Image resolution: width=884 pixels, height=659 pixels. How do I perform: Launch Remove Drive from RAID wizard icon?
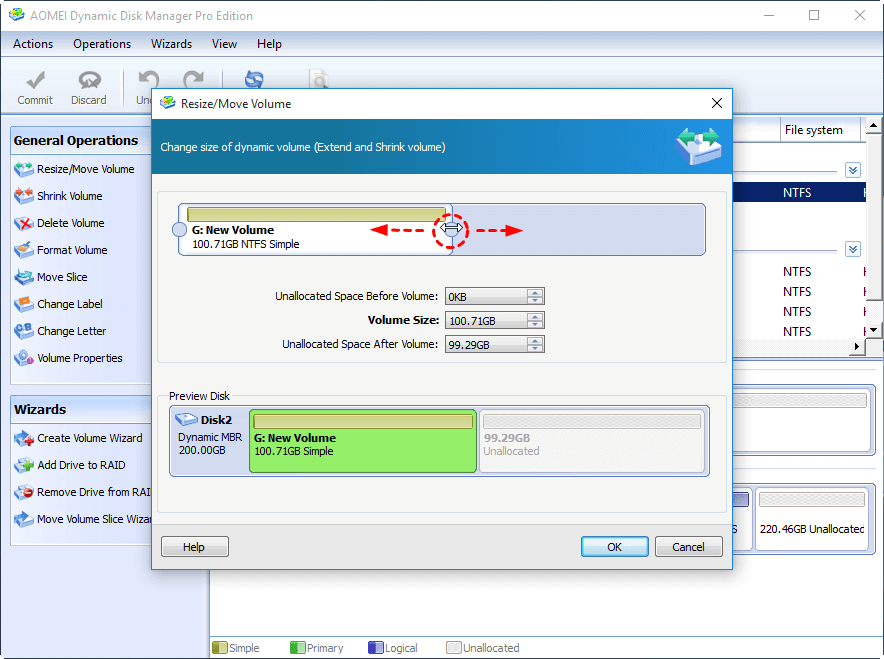click(24, 492)
